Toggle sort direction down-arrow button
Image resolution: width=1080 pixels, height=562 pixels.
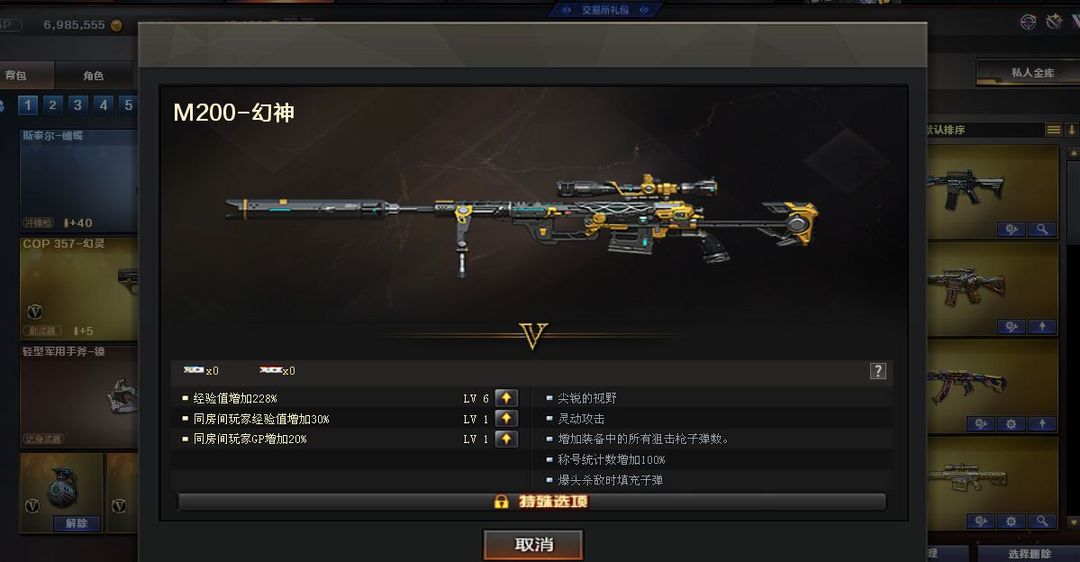click(1071, 129)
